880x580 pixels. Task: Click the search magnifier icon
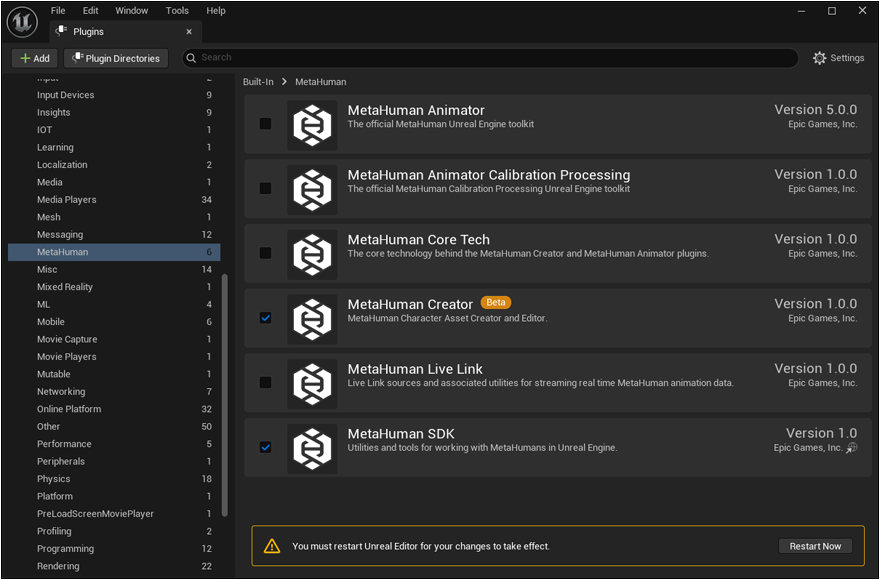[x=191, y=58]
